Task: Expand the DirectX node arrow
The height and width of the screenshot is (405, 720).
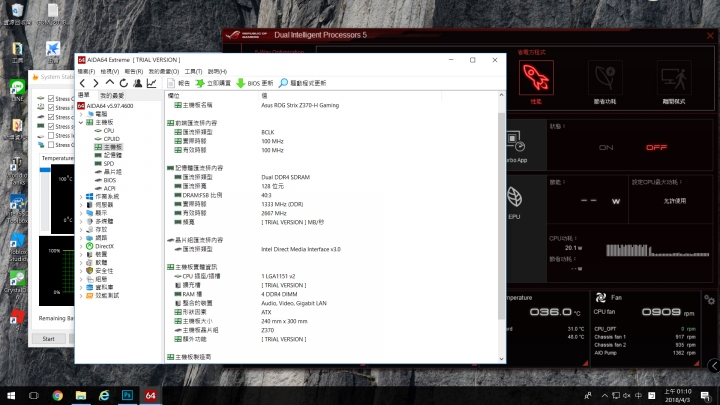Action: (x=81, y=246)
